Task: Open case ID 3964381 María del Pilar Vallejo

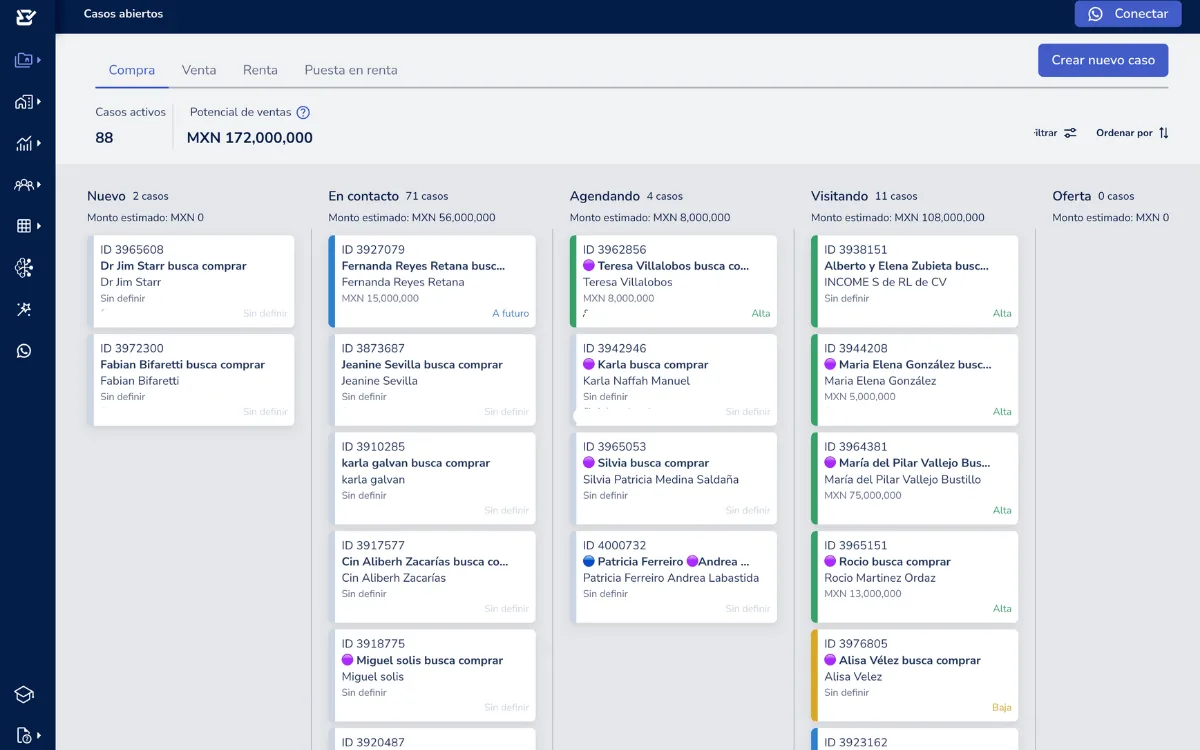Action: point(916,478)
